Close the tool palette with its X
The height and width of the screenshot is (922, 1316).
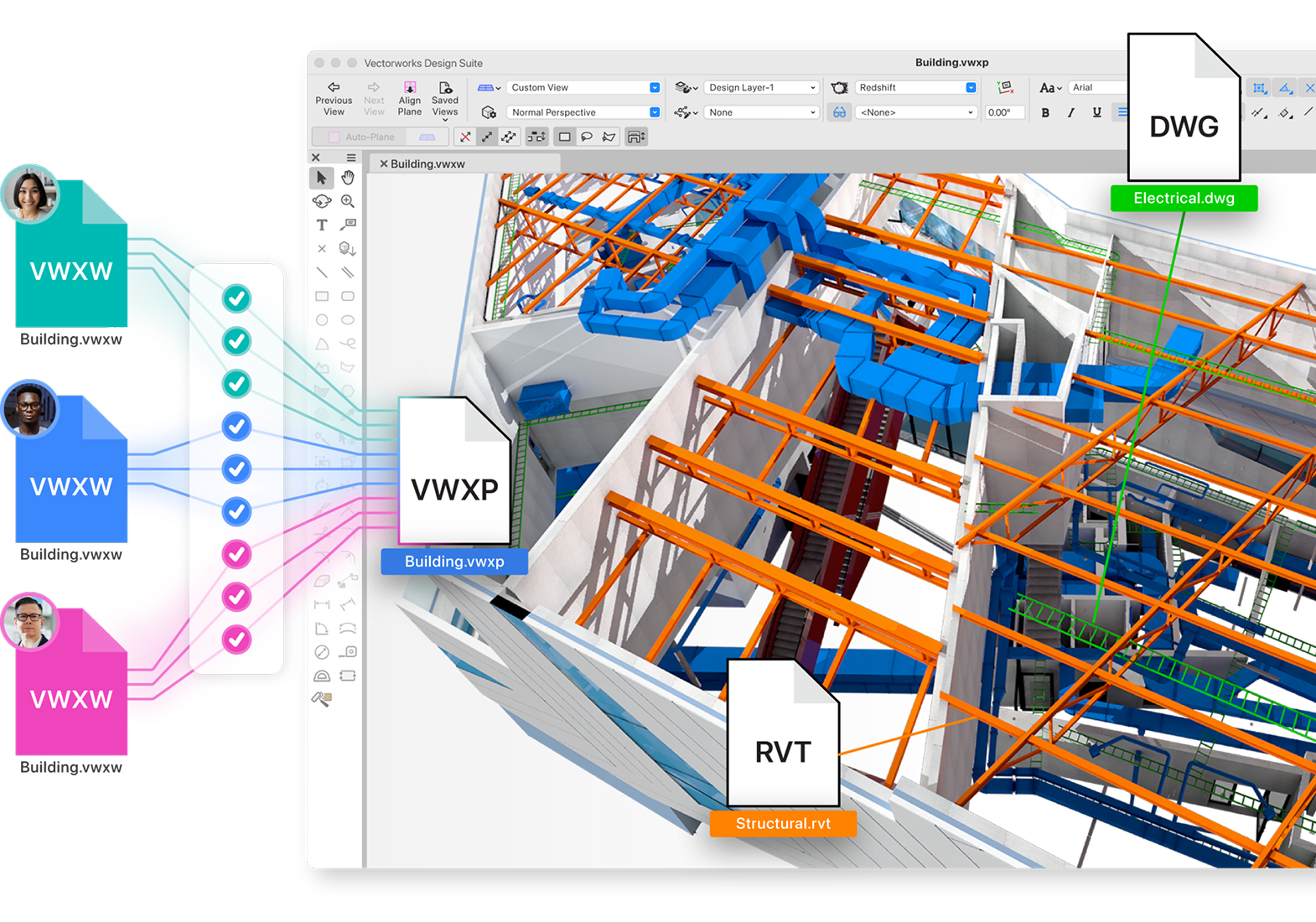[316, 158]
